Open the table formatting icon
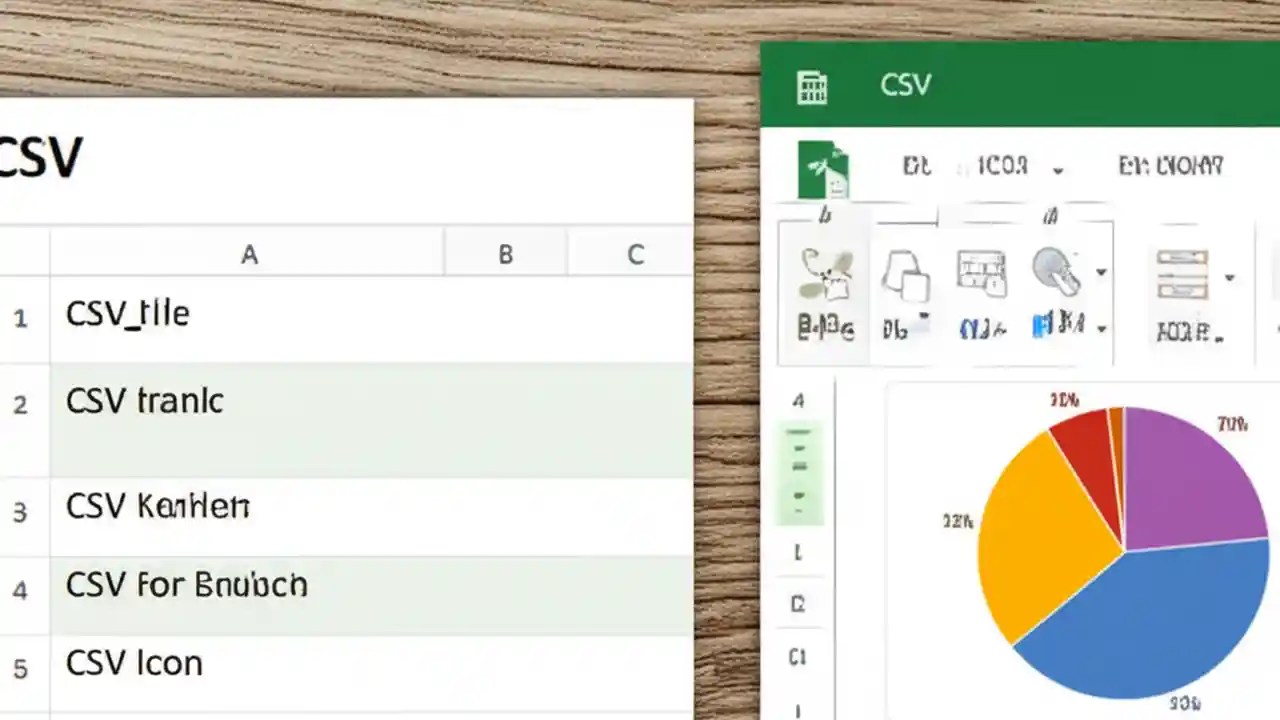The height and width of the screenshot is (720, 1280). [981, 270]
